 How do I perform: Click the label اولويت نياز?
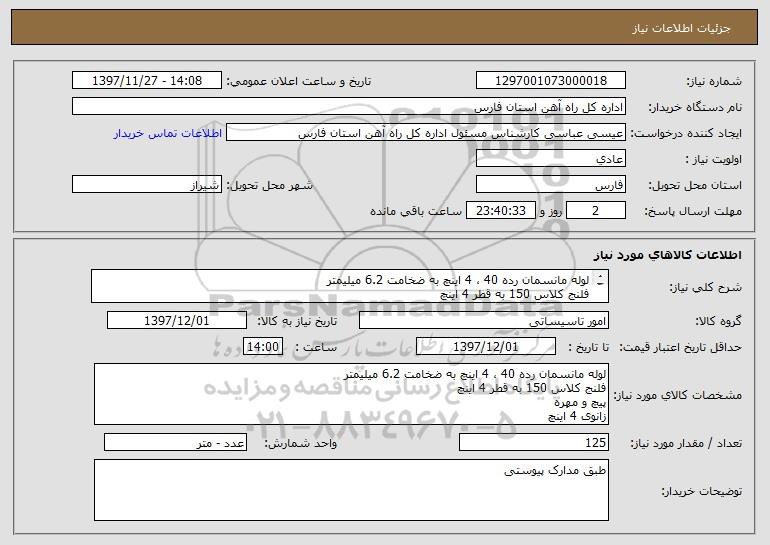pyautogui.click(x=714, y=159)
